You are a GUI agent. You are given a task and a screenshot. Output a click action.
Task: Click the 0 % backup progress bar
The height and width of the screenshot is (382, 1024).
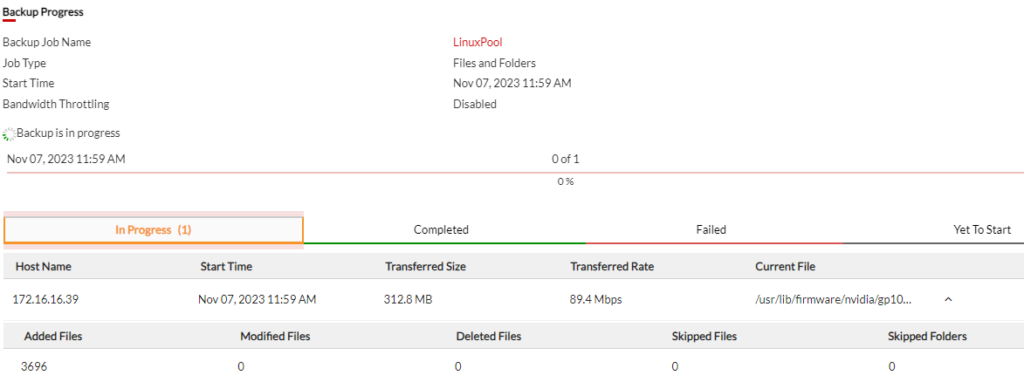515,173
